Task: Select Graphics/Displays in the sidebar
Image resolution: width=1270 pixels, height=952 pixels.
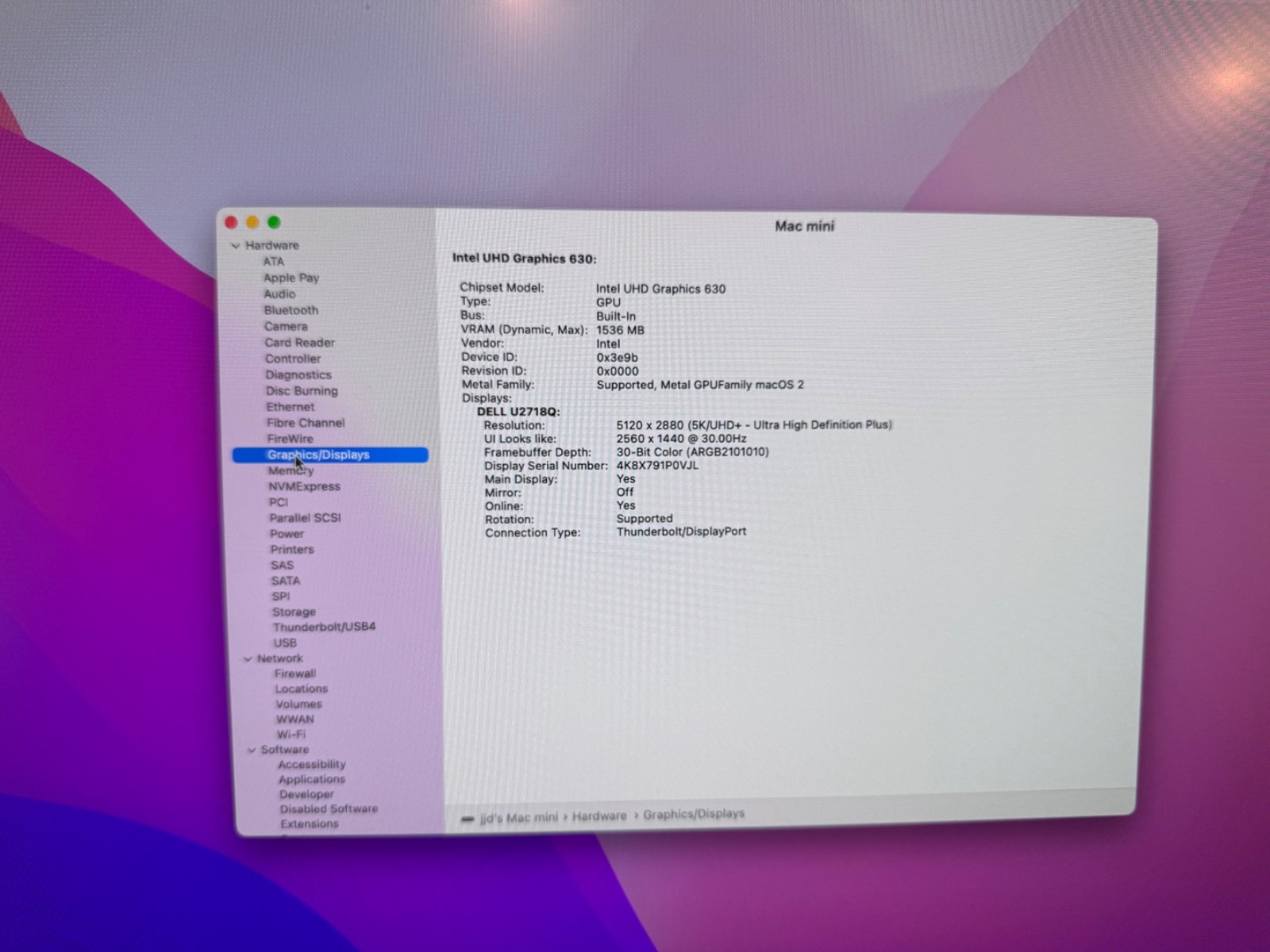Action: [318, 455]
